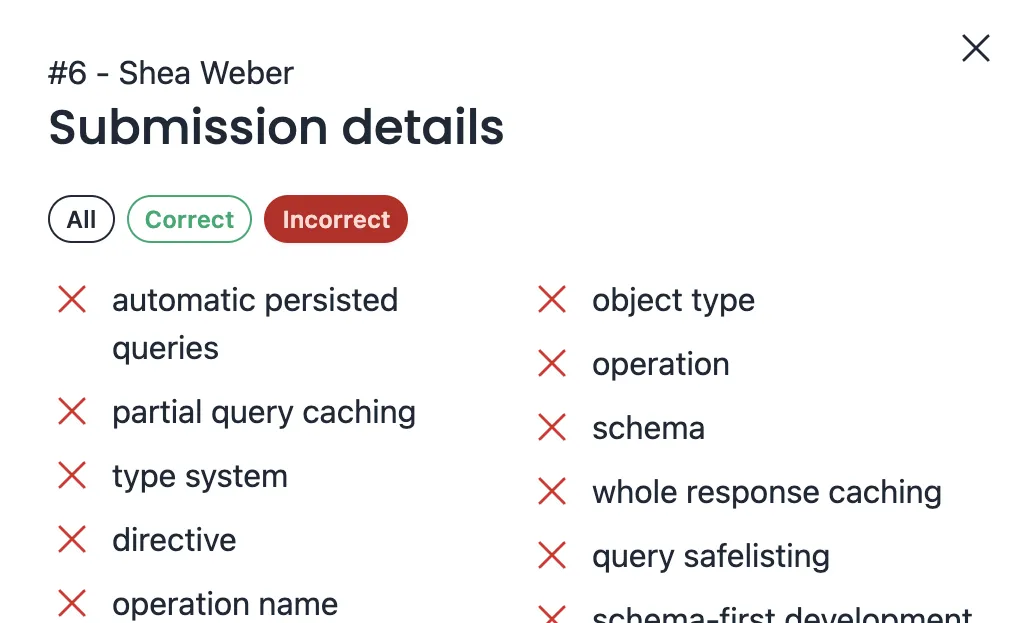Click the operation list item
The height and width of the screenshot is (623, 1024).
click(661, 364)
